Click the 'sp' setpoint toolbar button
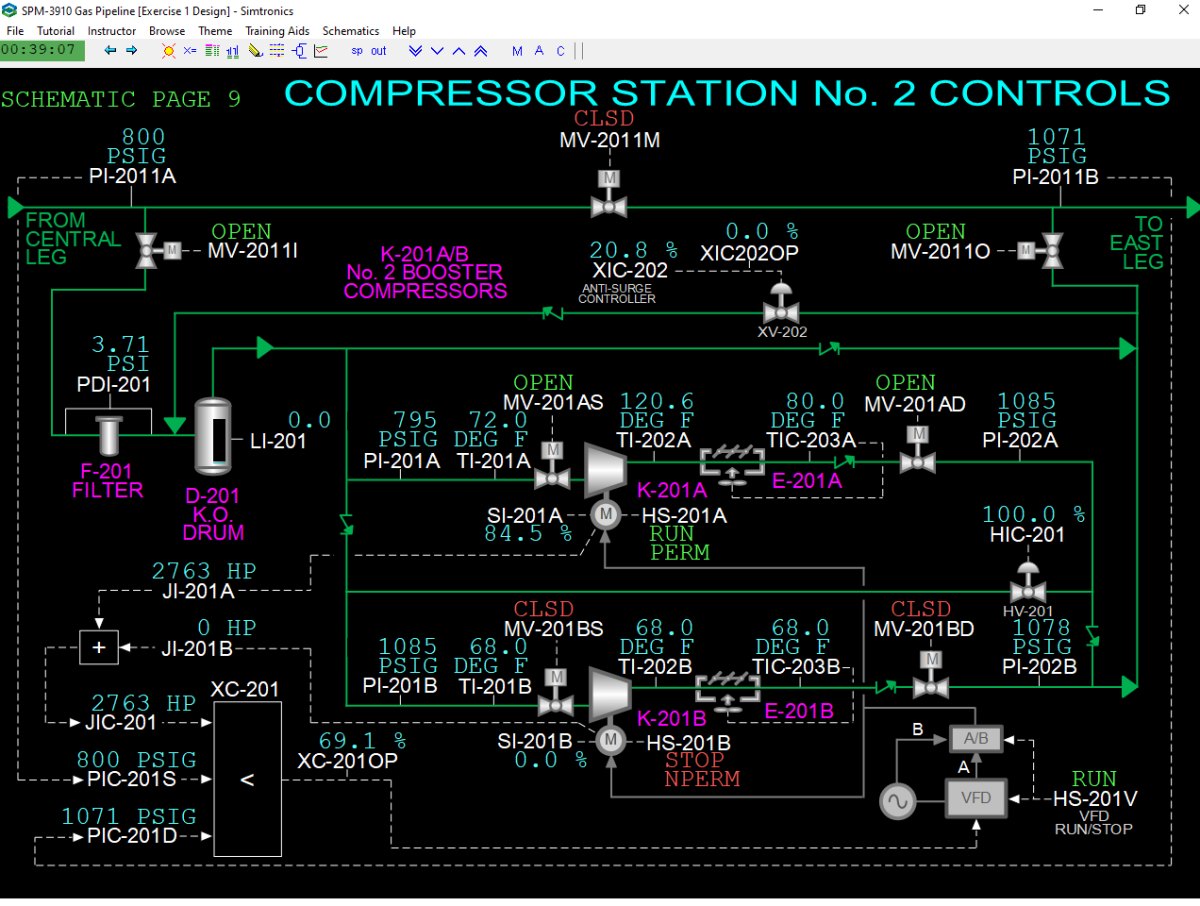 pyautogui.click(x=357, y=51)
